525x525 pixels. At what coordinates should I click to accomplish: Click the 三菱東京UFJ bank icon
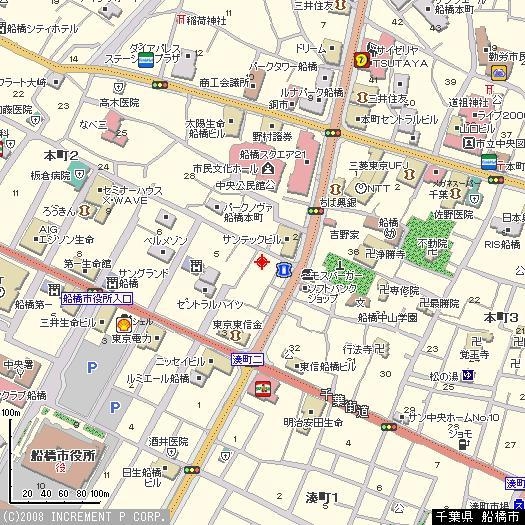(409, 174)
